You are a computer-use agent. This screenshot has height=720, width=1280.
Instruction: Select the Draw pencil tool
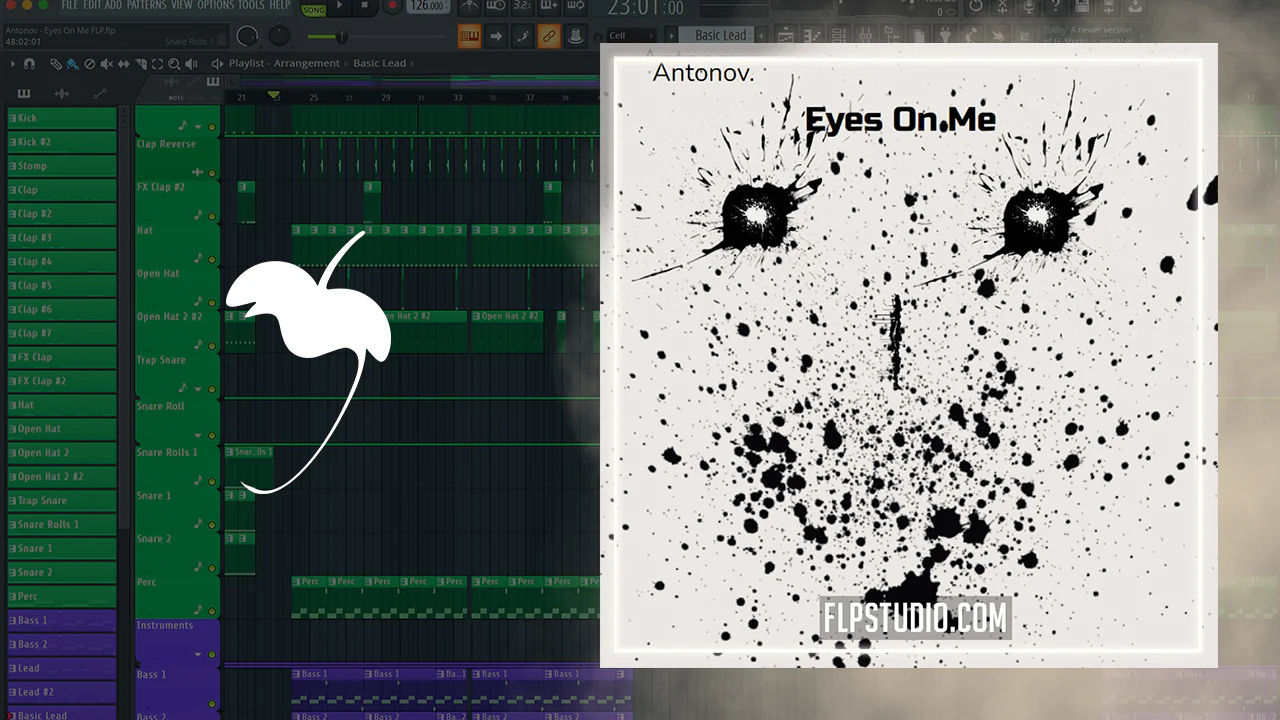point(56,63)
